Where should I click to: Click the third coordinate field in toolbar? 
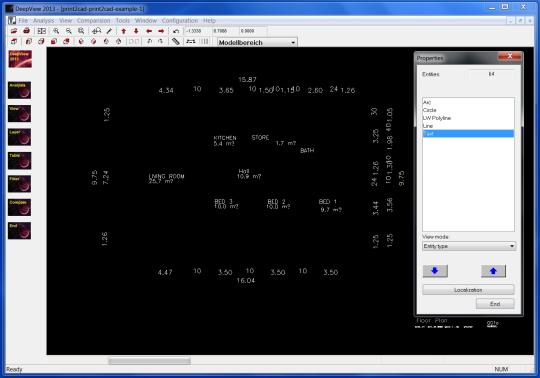253,31
